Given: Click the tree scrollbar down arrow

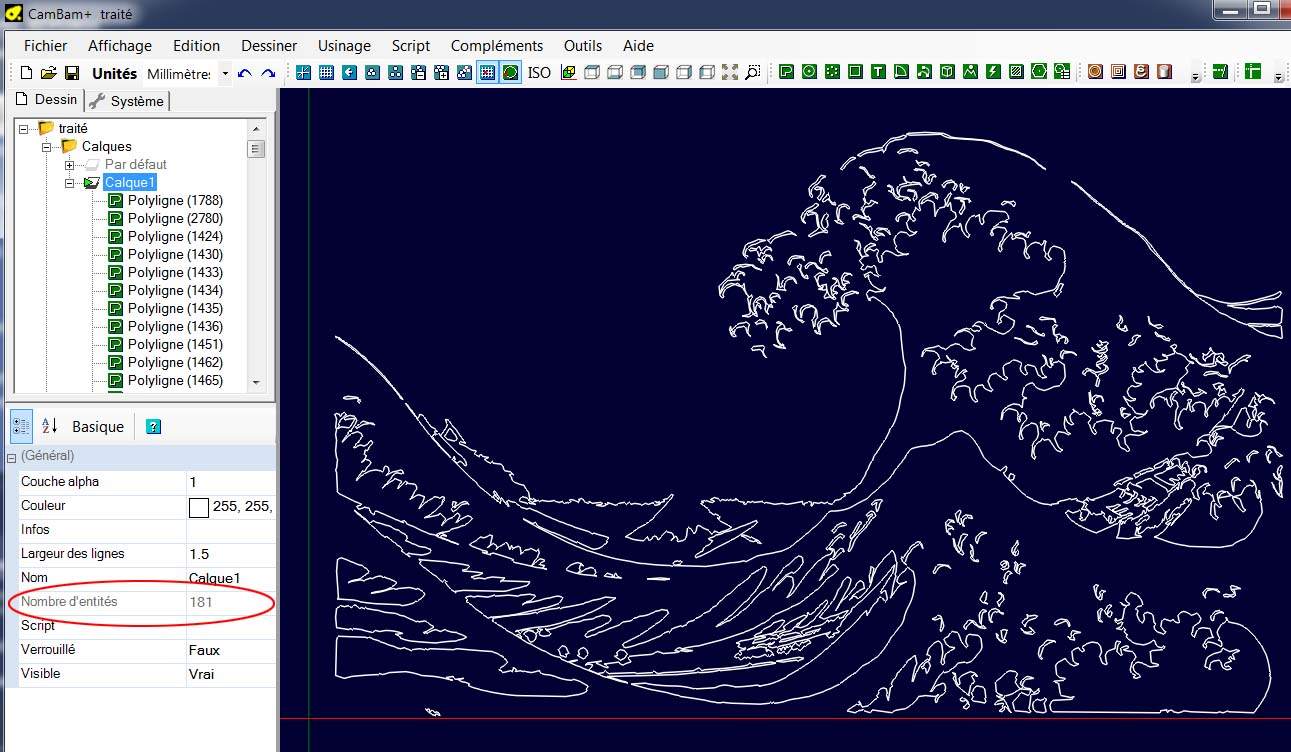Looking at the screenshot, I should tap(256, 382).
